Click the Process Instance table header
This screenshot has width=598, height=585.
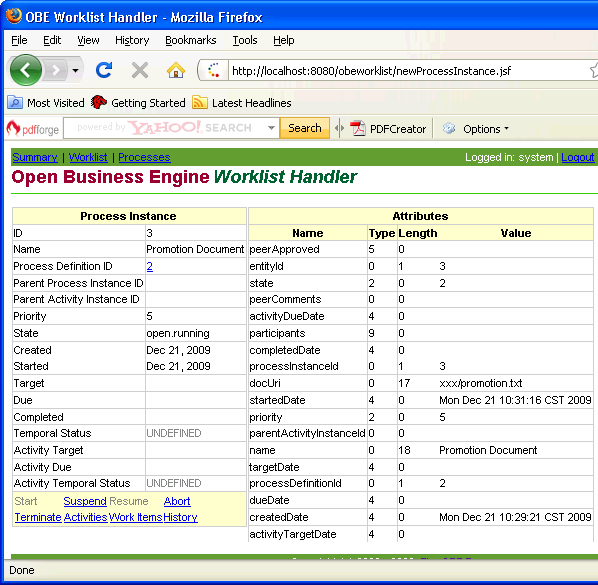click(x=129, y=216)
